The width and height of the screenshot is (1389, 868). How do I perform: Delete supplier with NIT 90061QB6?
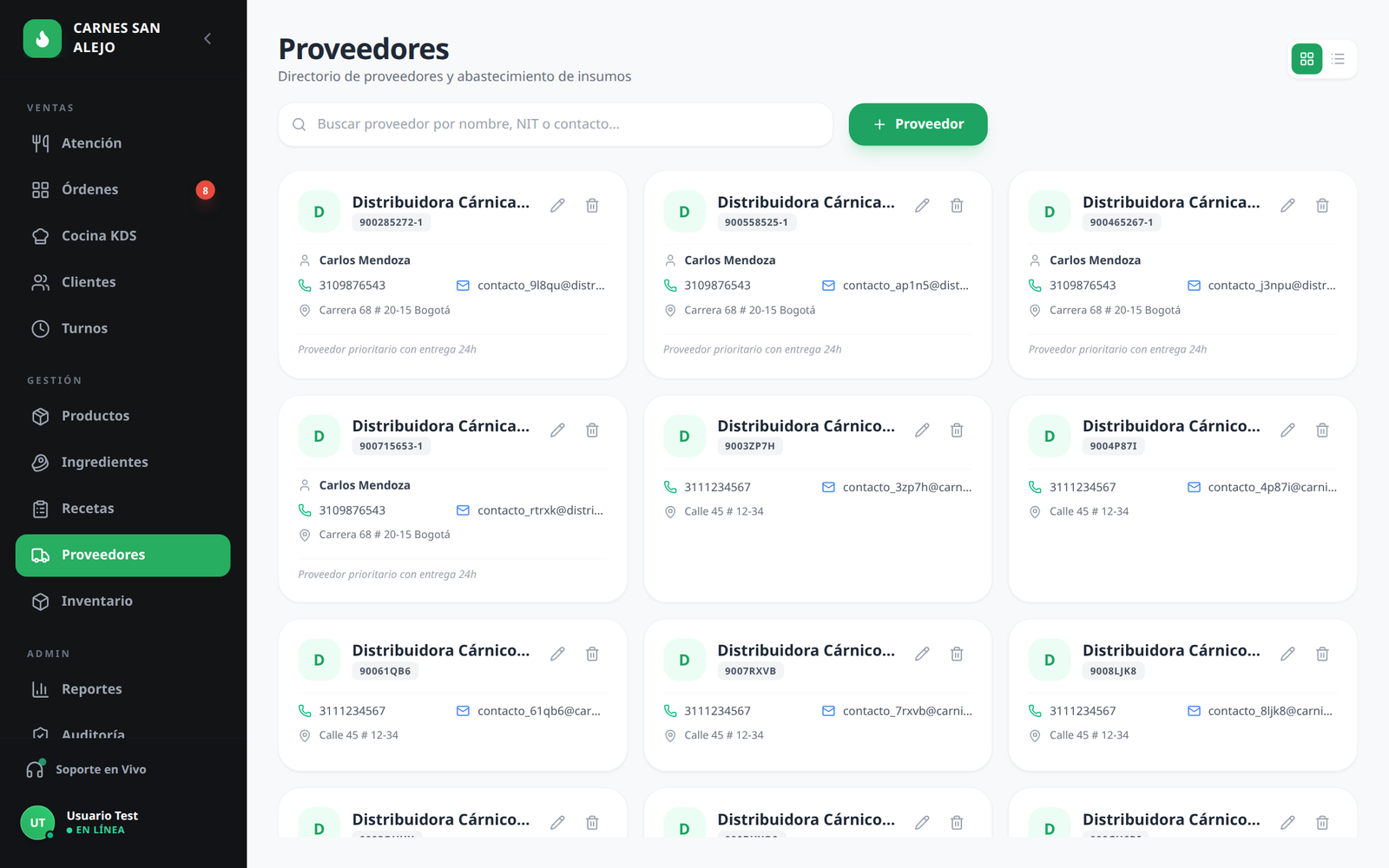pos(592,654)
